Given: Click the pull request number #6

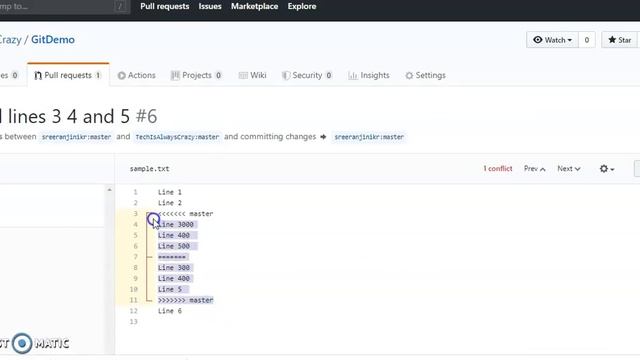Looking at the screenshot, I should point(146,116).
